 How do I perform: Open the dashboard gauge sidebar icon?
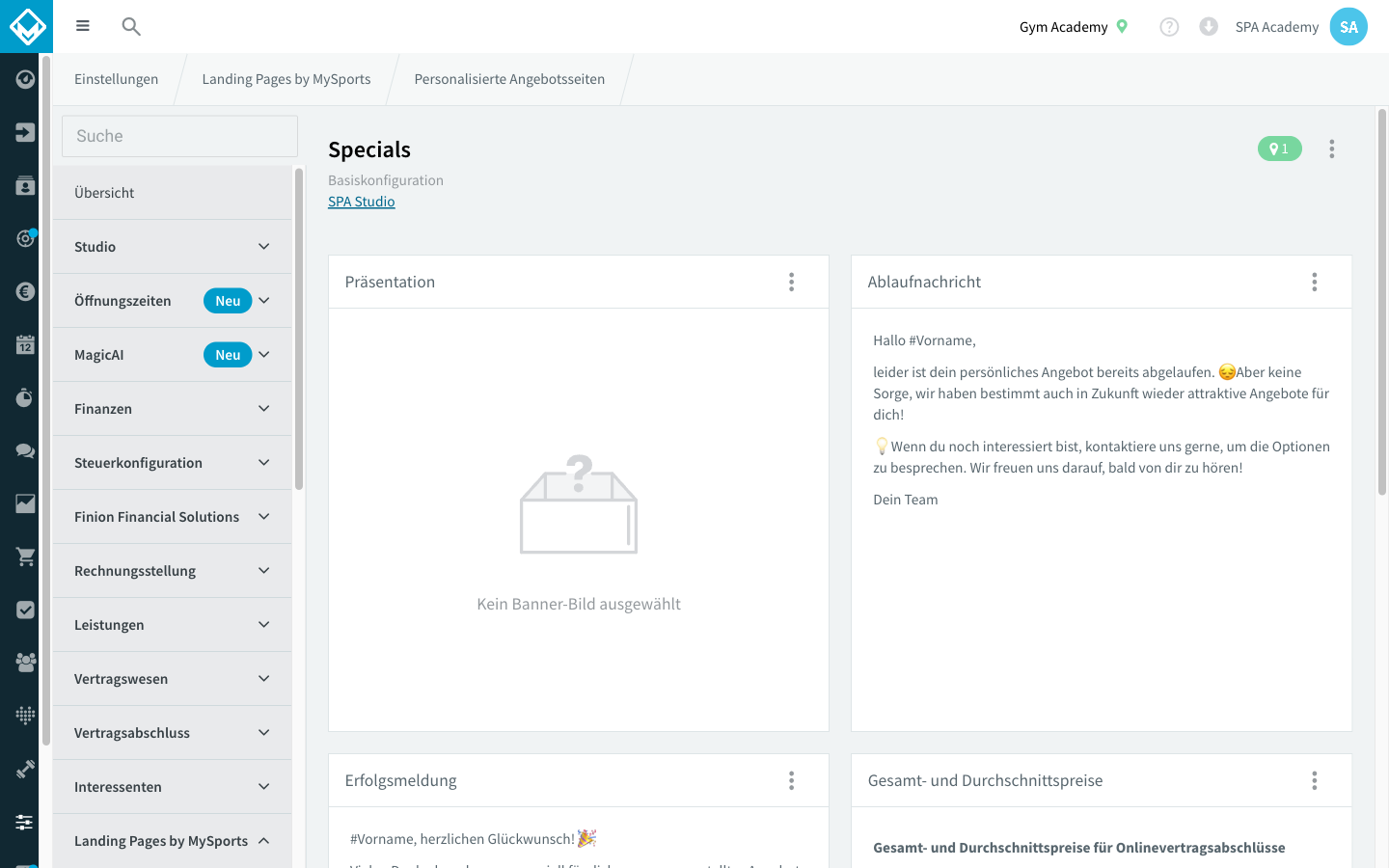click(x=25, y=79)
